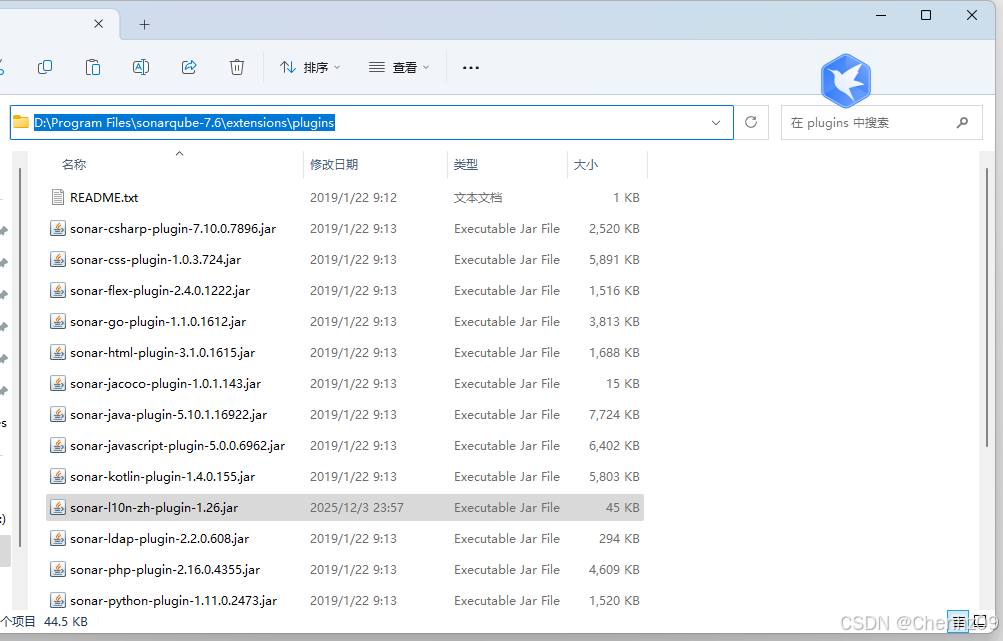This screenshot has width=1003, height=641.
Task: Click the address bar path field
Action: pos(371,122)
